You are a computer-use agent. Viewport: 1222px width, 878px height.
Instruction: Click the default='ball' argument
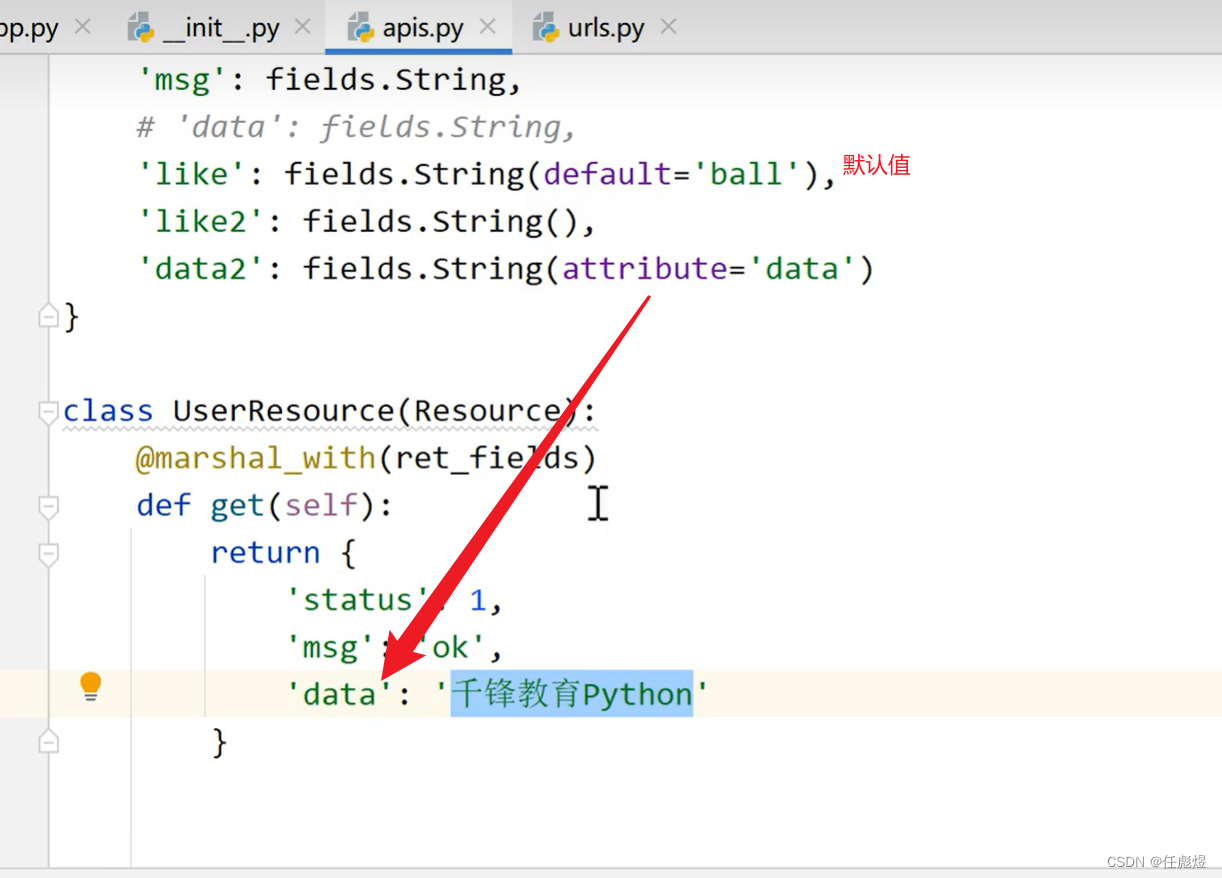coord(670,174)
